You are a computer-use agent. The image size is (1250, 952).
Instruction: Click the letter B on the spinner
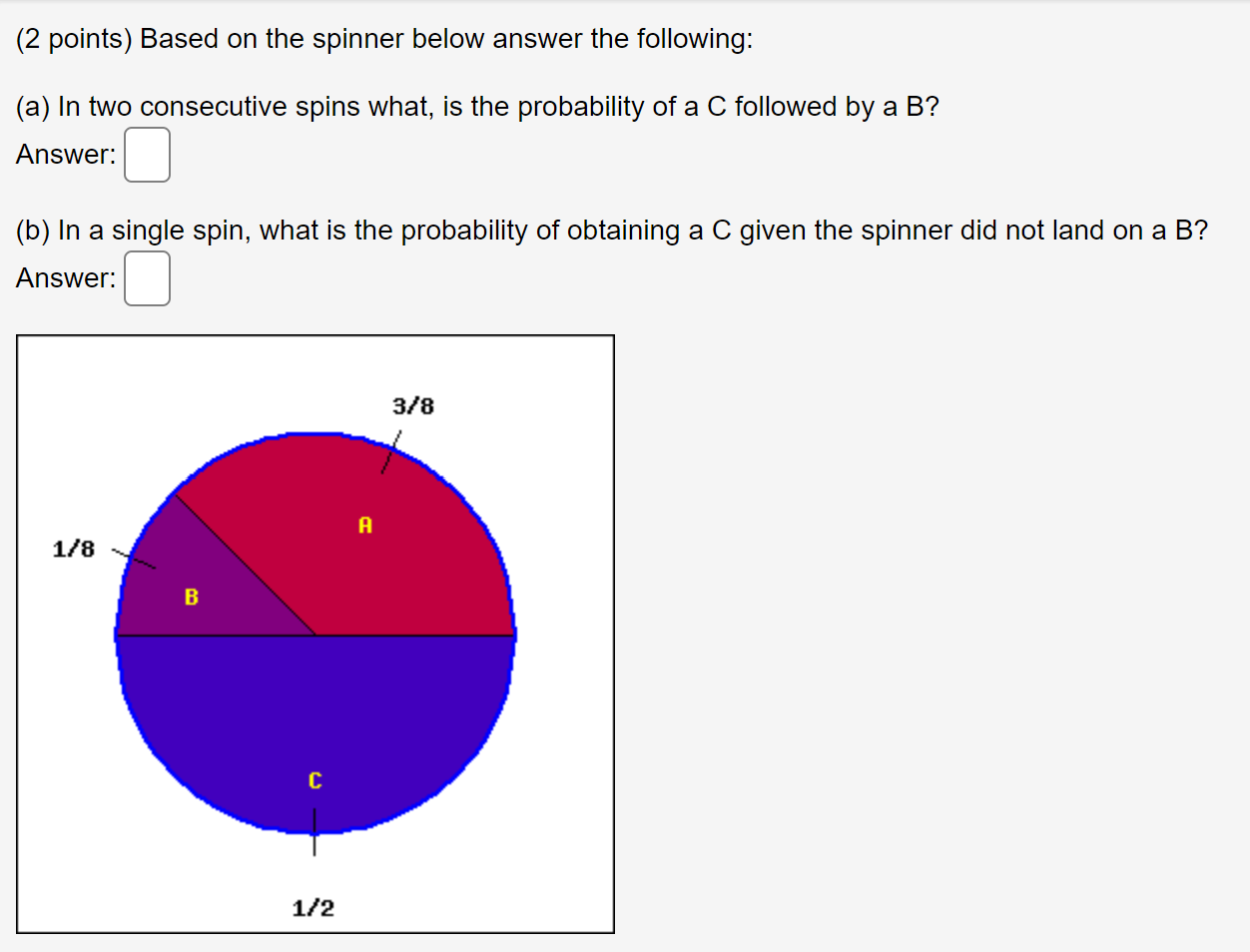[191, 598]
